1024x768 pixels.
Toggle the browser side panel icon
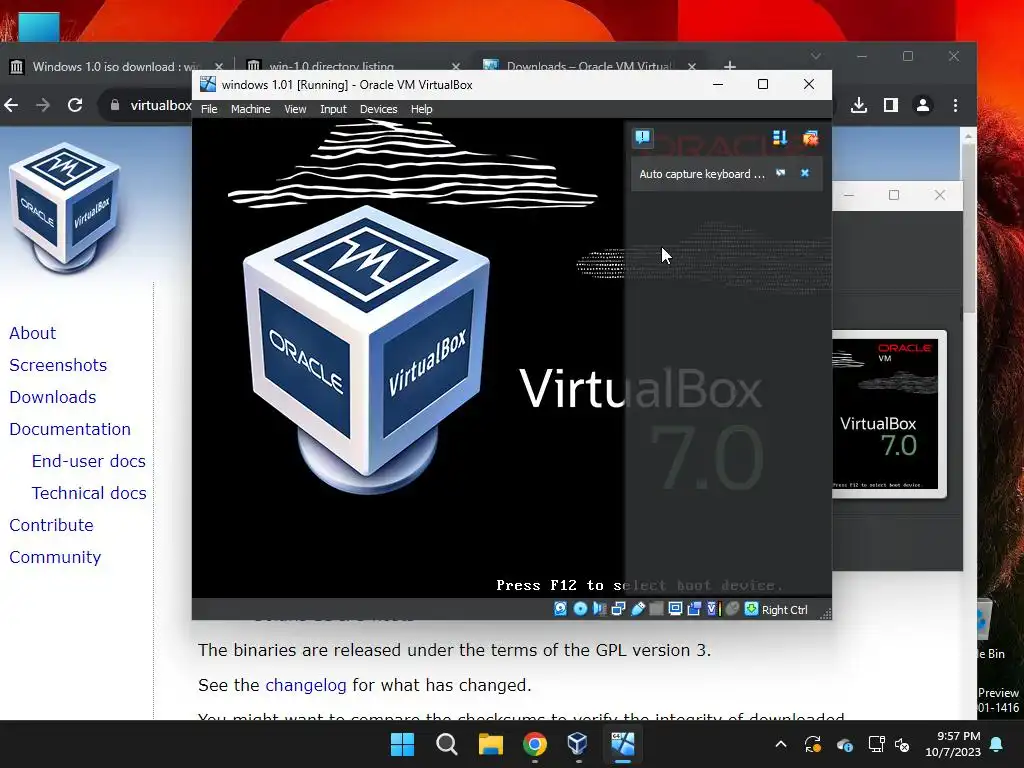891,105
